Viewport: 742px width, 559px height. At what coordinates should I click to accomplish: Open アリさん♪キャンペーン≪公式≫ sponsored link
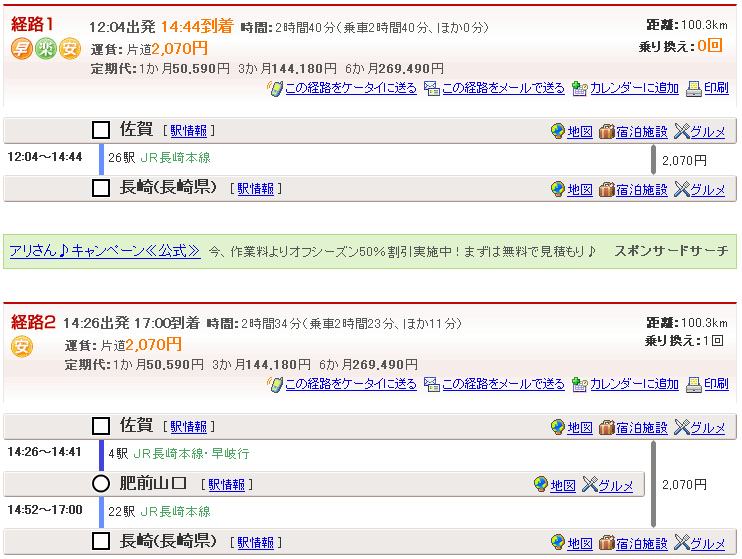coord(105,250)
